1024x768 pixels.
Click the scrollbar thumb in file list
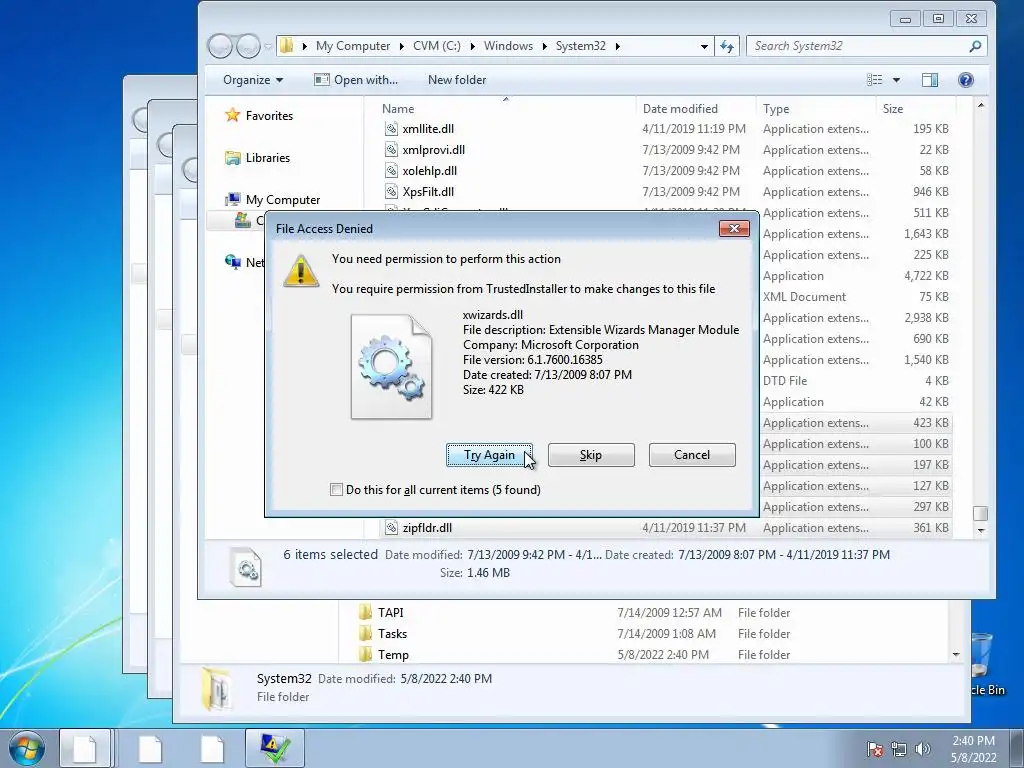[x=980, y=513]
